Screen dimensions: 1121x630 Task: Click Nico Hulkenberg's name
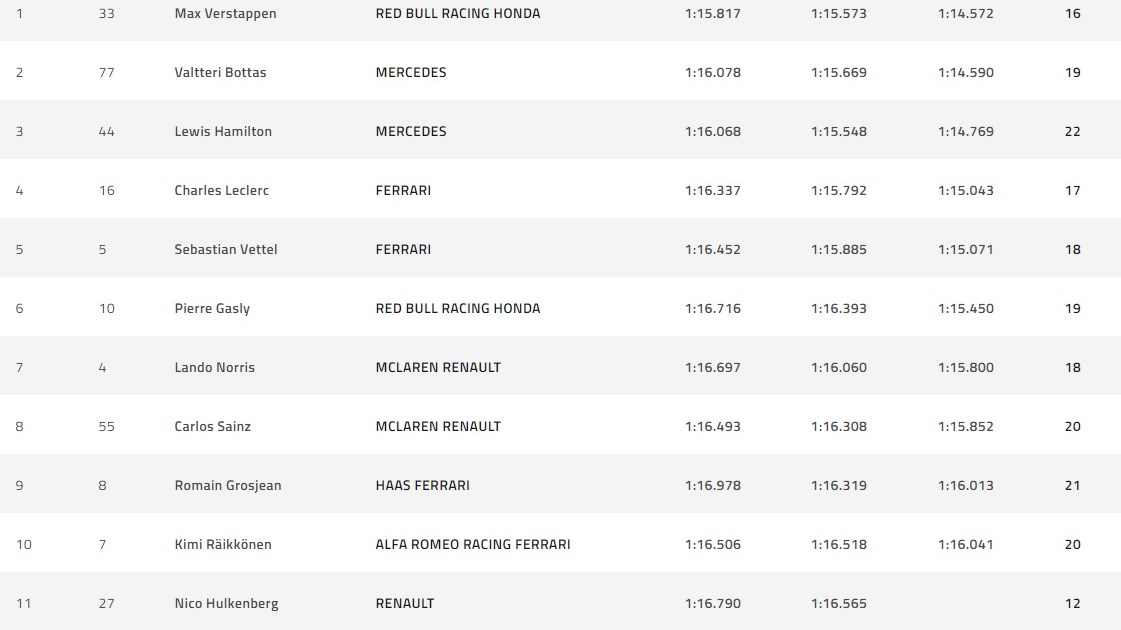(x=226, y=604)
